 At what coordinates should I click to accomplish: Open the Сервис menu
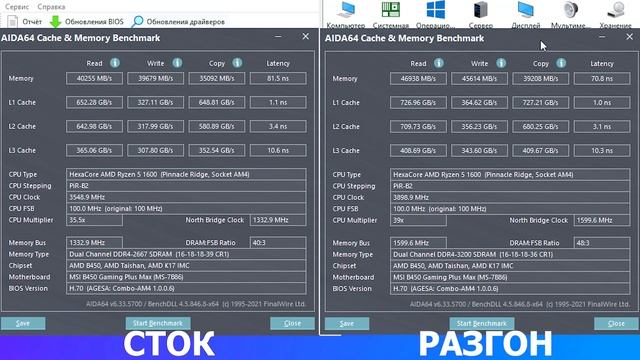click(17, 7)
